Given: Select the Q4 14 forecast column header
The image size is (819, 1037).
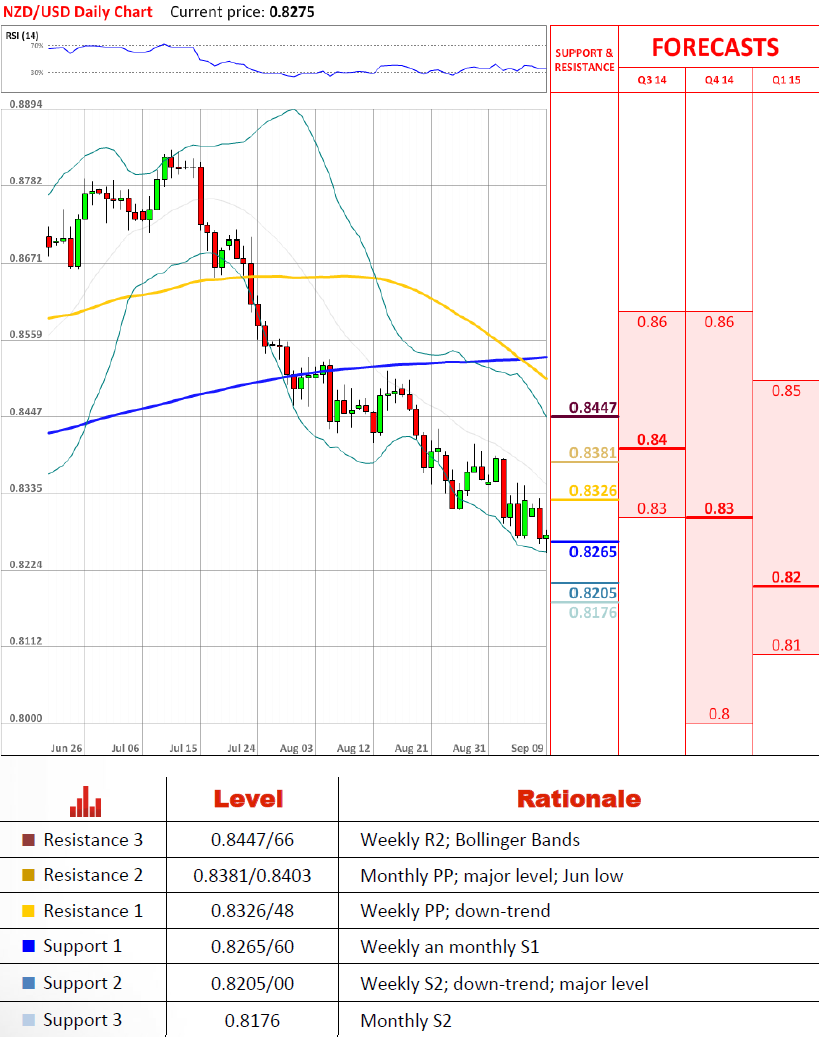Looking at the screenshot, I should [719, 80].
